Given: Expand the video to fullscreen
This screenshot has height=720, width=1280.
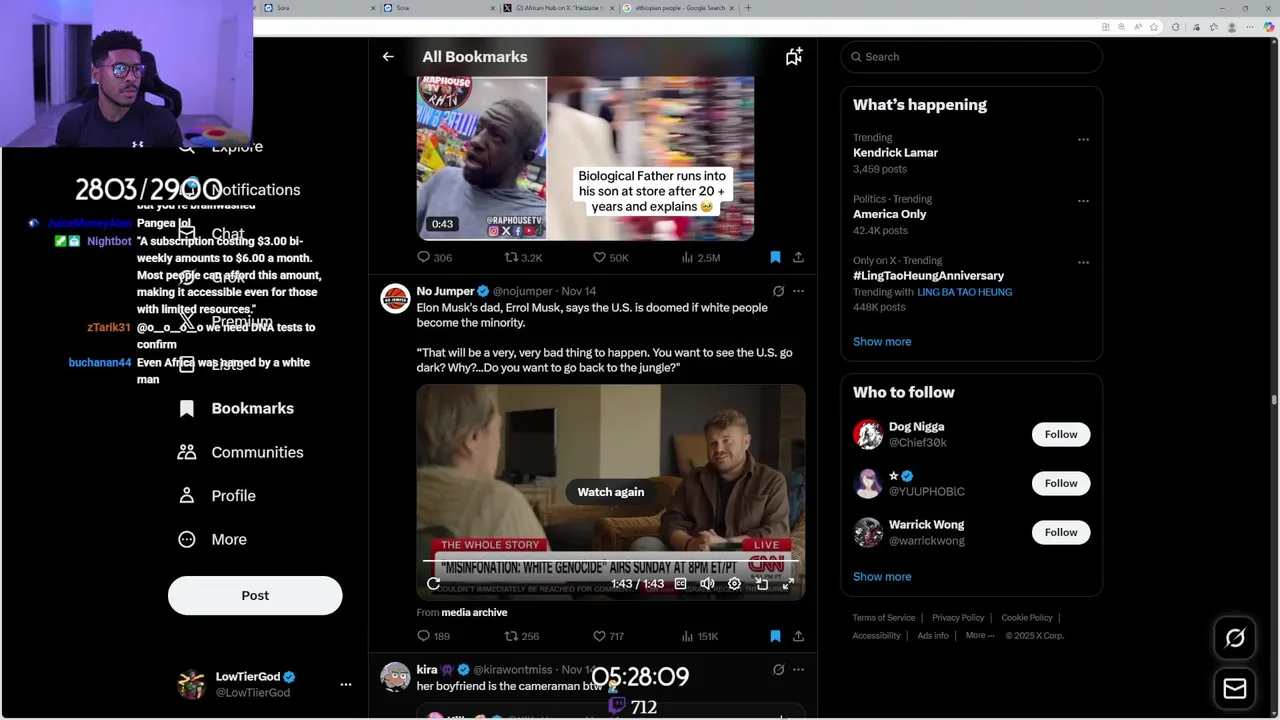Looking at the screenshot, I should (788, 583).
